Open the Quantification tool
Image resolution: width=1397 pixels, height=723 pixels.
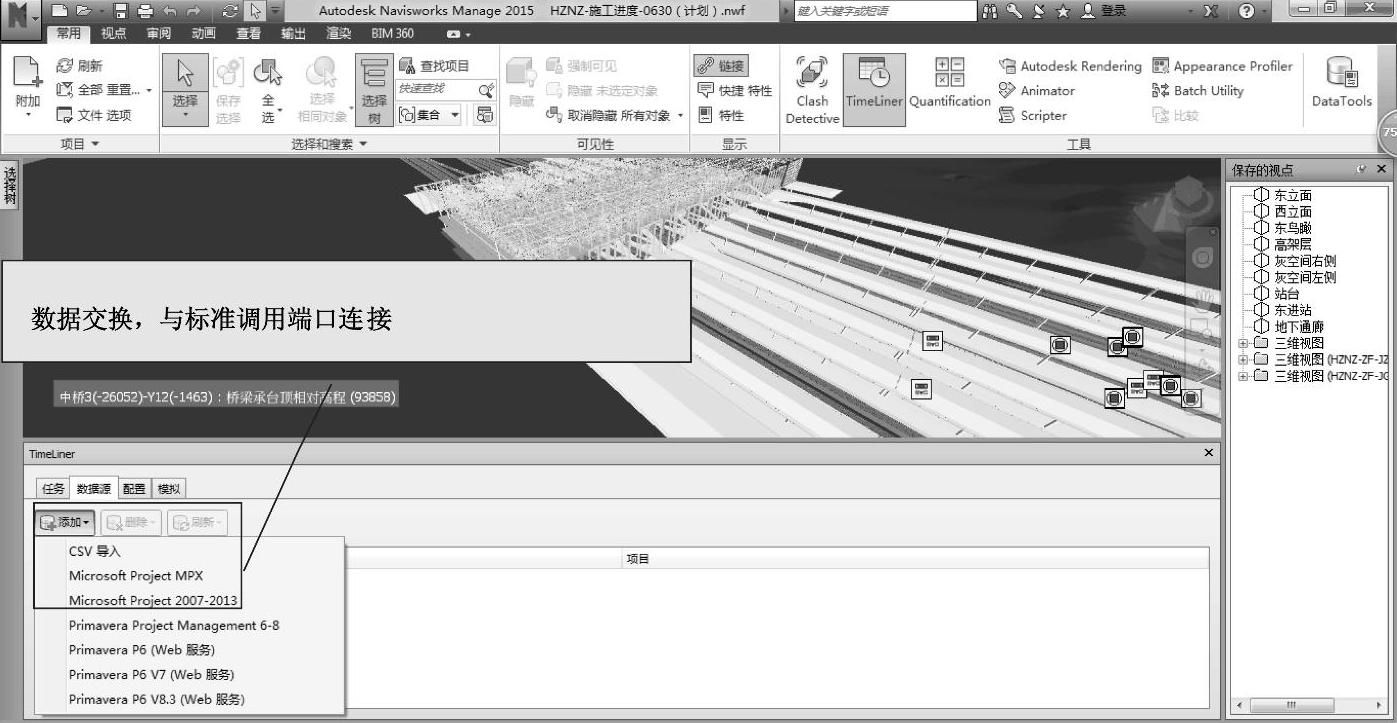tap(949, 82)
